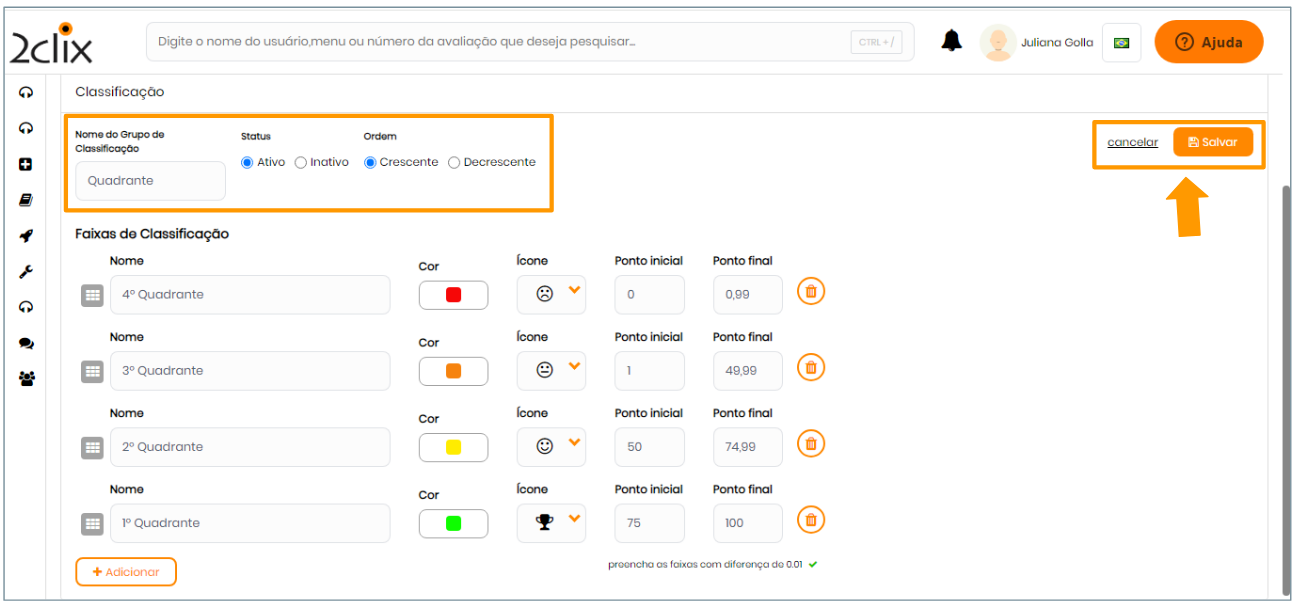Image resolution: width=1294 pixels, height=605 pixels.
Task: Click the Salvar button
Action: click(1212, 142)
